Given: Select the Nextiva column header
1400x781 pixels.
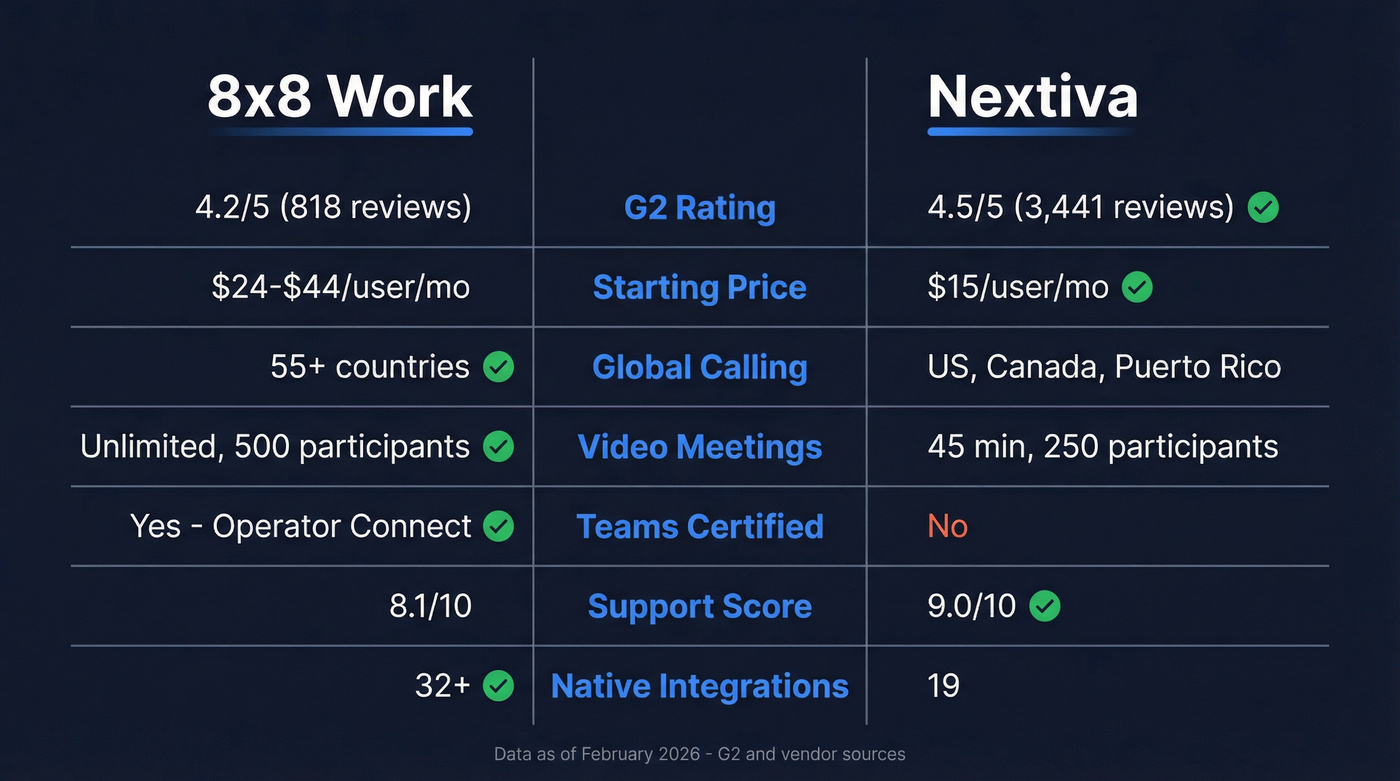Looking at the screenshot, I should pyautogui.click(x=1032, y=96).
